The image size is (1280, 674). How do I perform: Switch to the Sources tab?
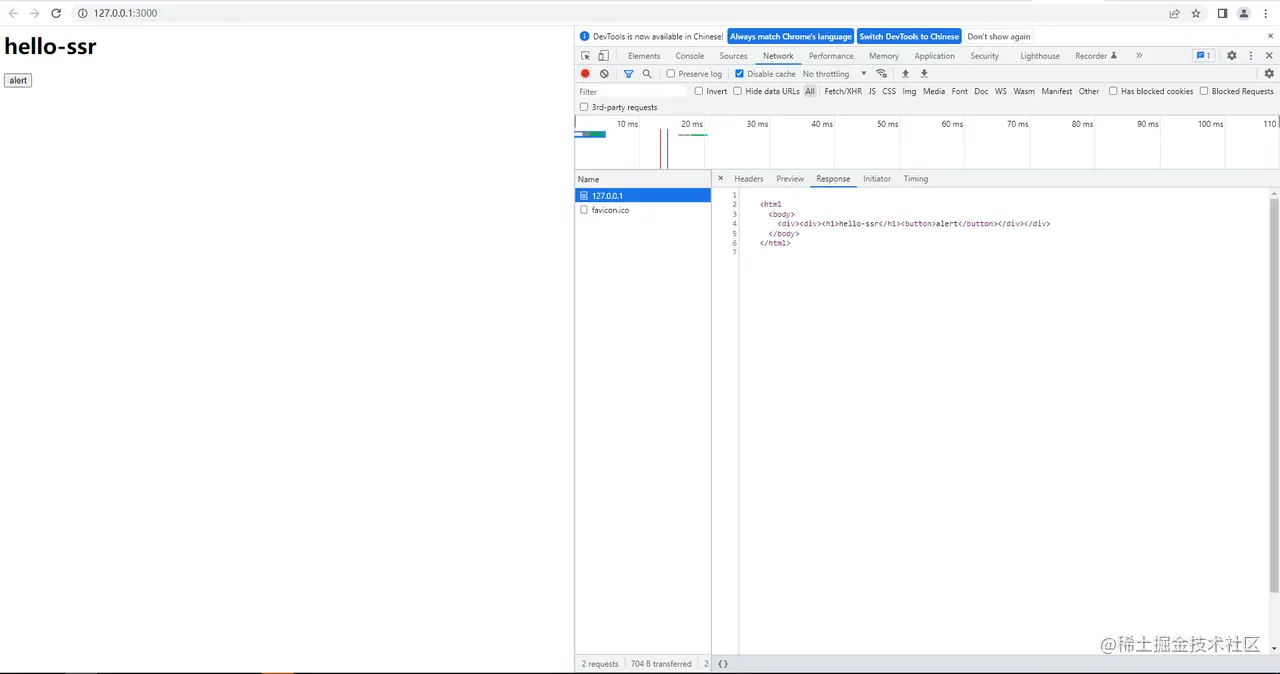coord(733,56)
